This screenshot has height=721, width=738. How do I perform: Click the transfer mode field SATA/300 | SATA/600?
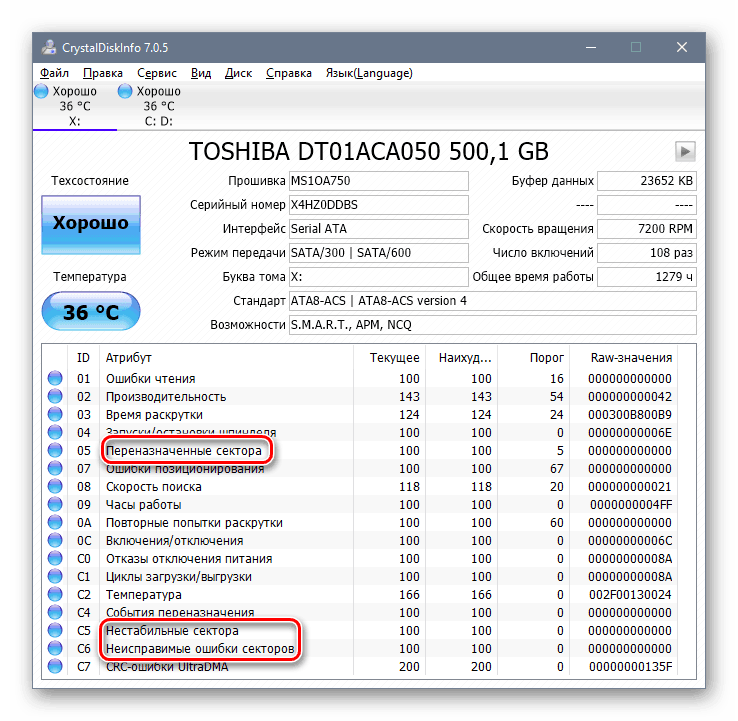point(379,253)
